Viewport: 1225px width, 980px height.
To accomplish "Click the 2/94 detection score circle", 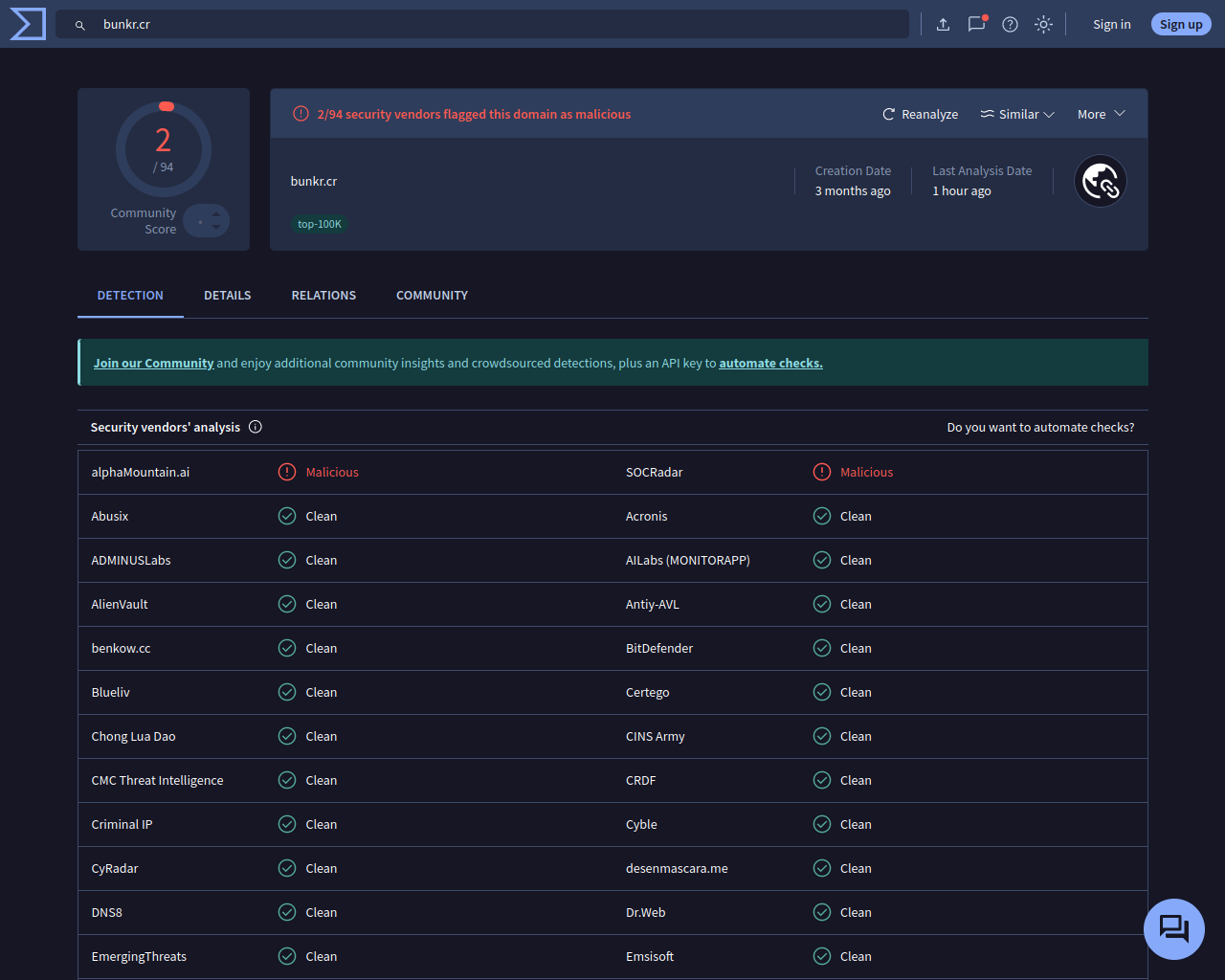I will [x=164, y=149].
